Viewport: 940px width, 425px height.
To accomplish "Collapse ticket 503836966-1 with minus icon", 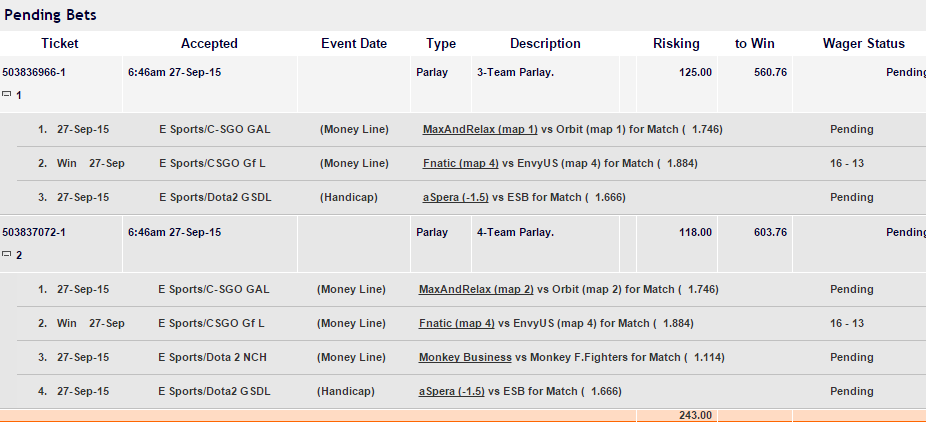I will (x=7, y=94).
